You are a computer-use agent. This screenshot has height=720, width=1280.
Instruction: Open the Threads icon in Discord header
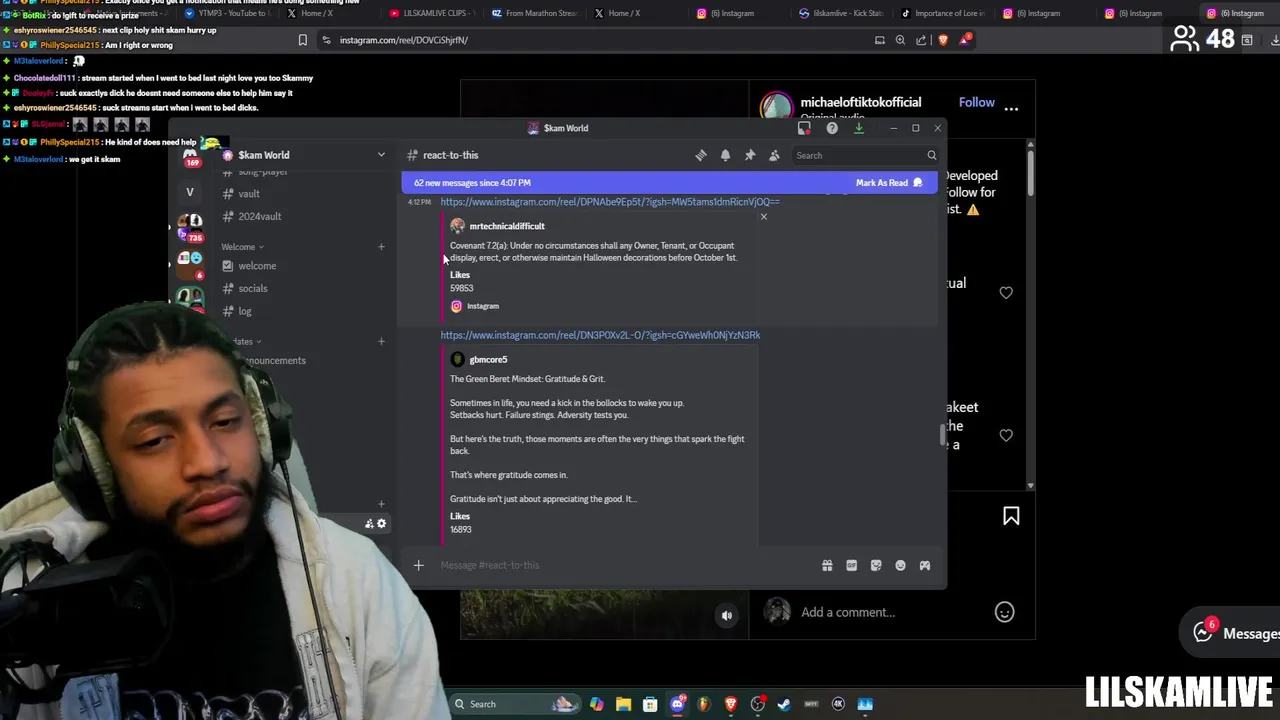(x=701, y=155)
